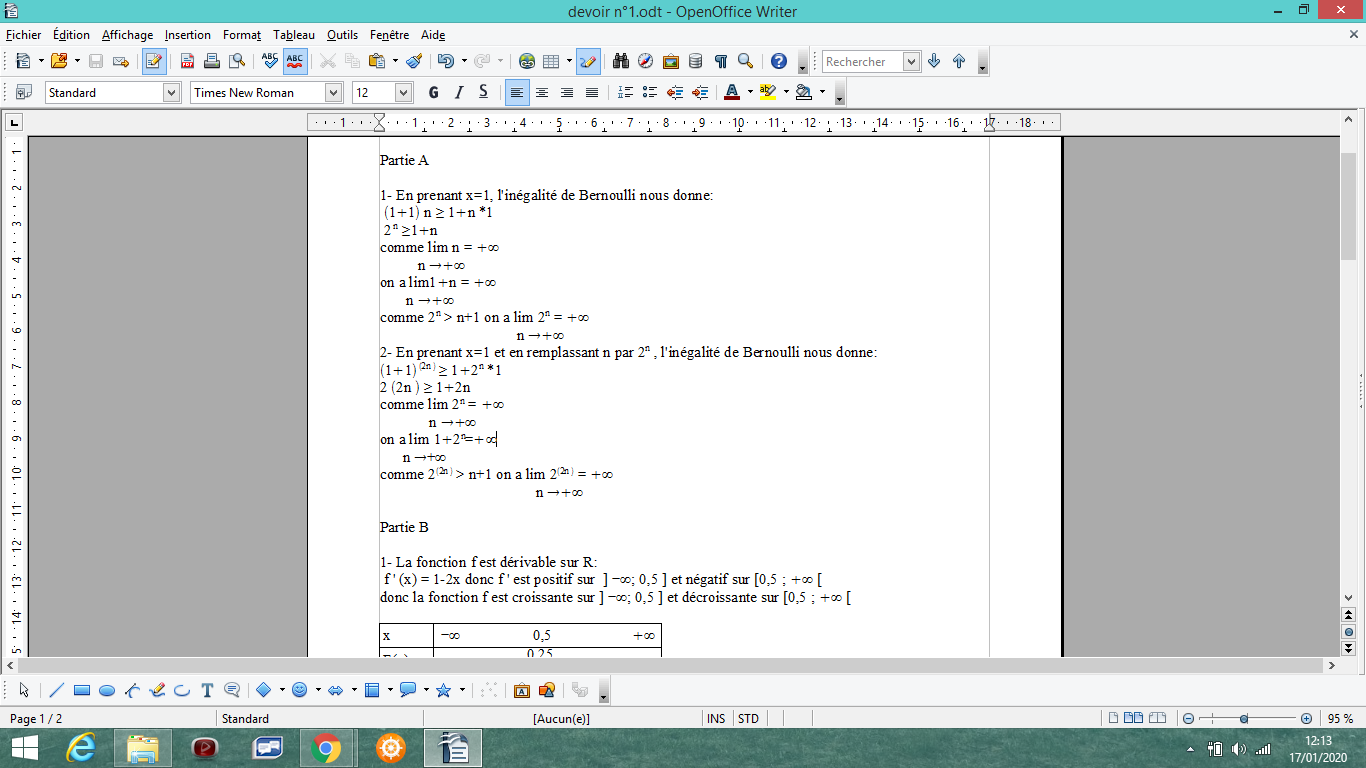
Task: Select the Rectangle drawing tool
Action: click(82, 690)
